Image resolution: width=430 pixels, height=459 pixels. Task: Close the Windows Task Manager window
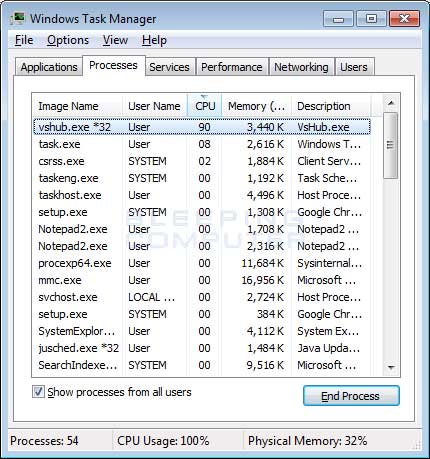coord(404,18)
